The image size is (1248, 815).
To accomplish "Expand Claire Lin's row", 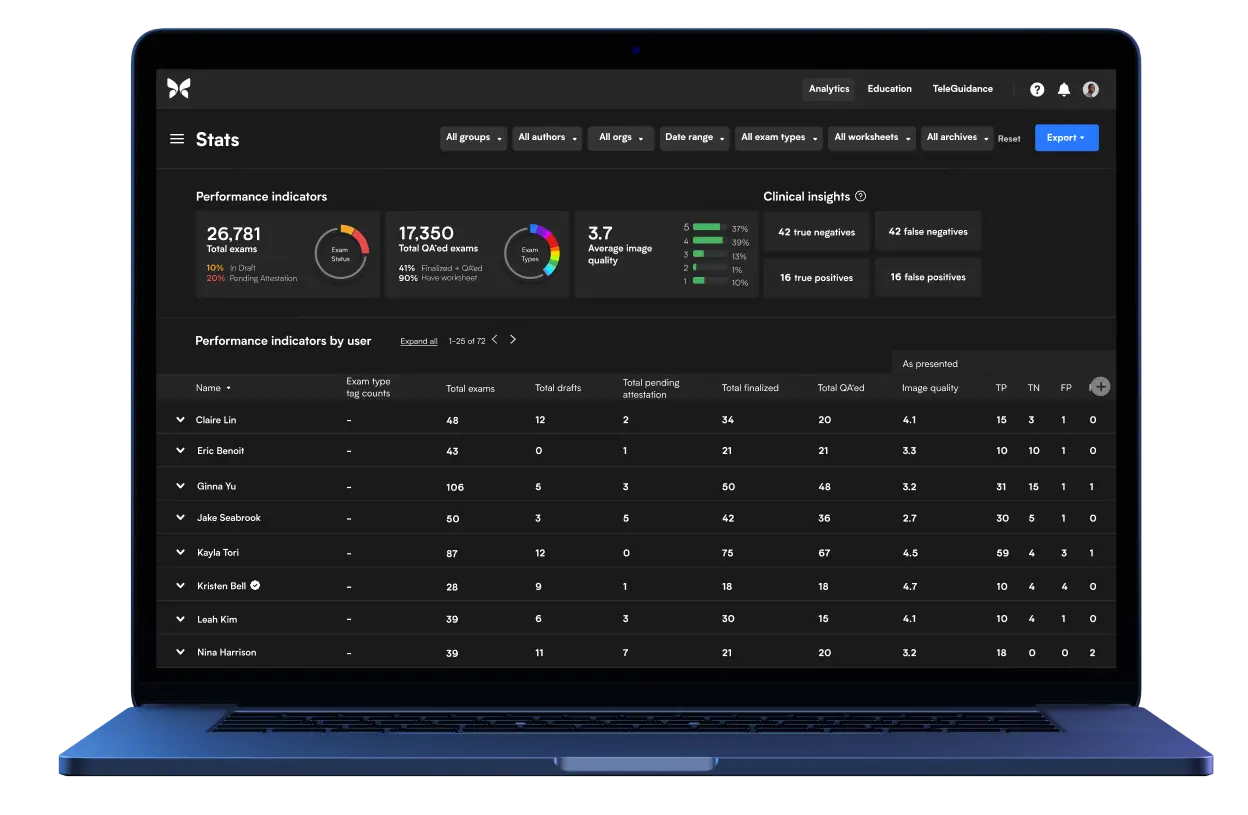I will [x=181, y=420].
